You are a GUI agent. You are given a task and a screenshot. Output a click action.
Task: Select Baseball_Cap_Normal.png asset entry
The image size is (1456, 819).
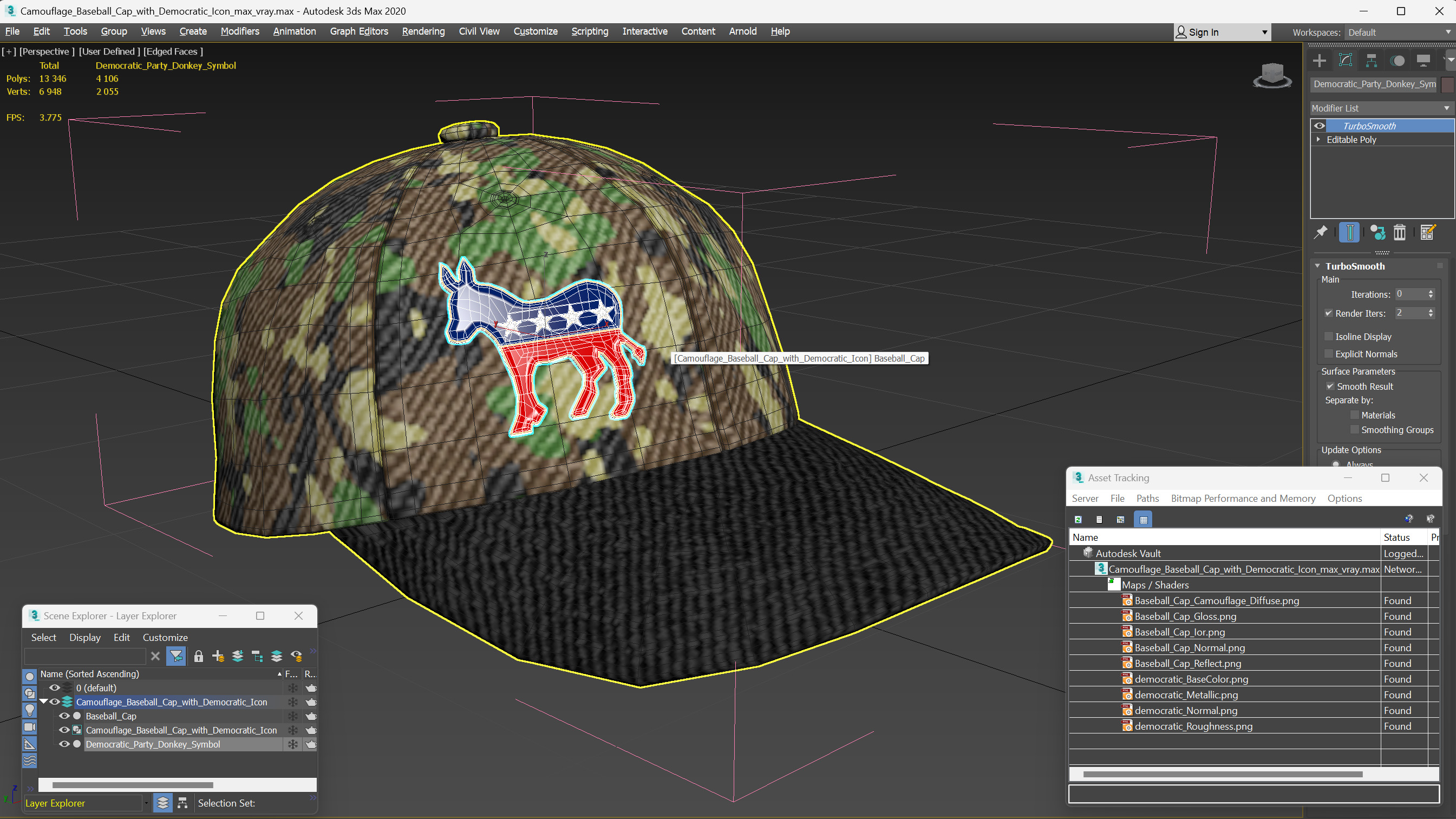point(1189,648)
